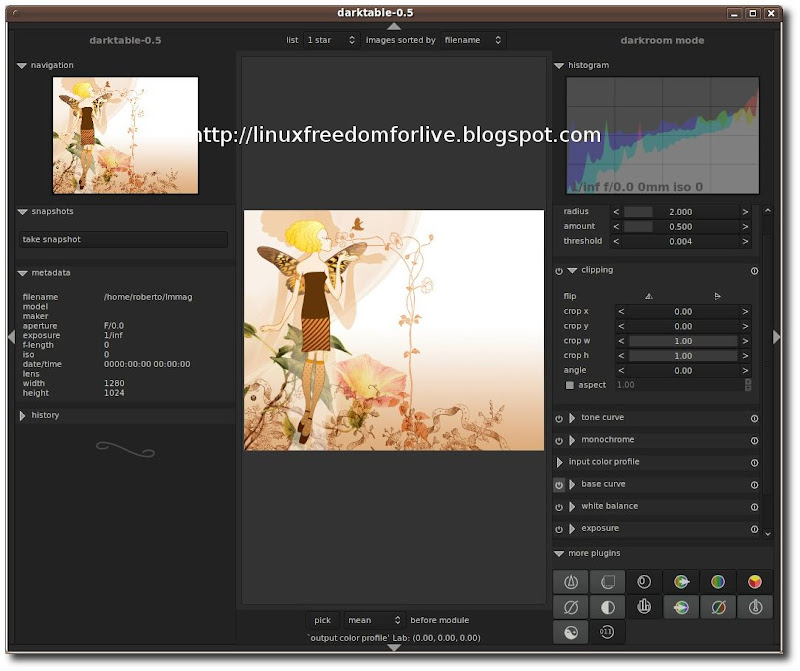Screen dimensions: 800x671
Task: Open the '1 star' list filter dropdown
Action: point(331,40)
